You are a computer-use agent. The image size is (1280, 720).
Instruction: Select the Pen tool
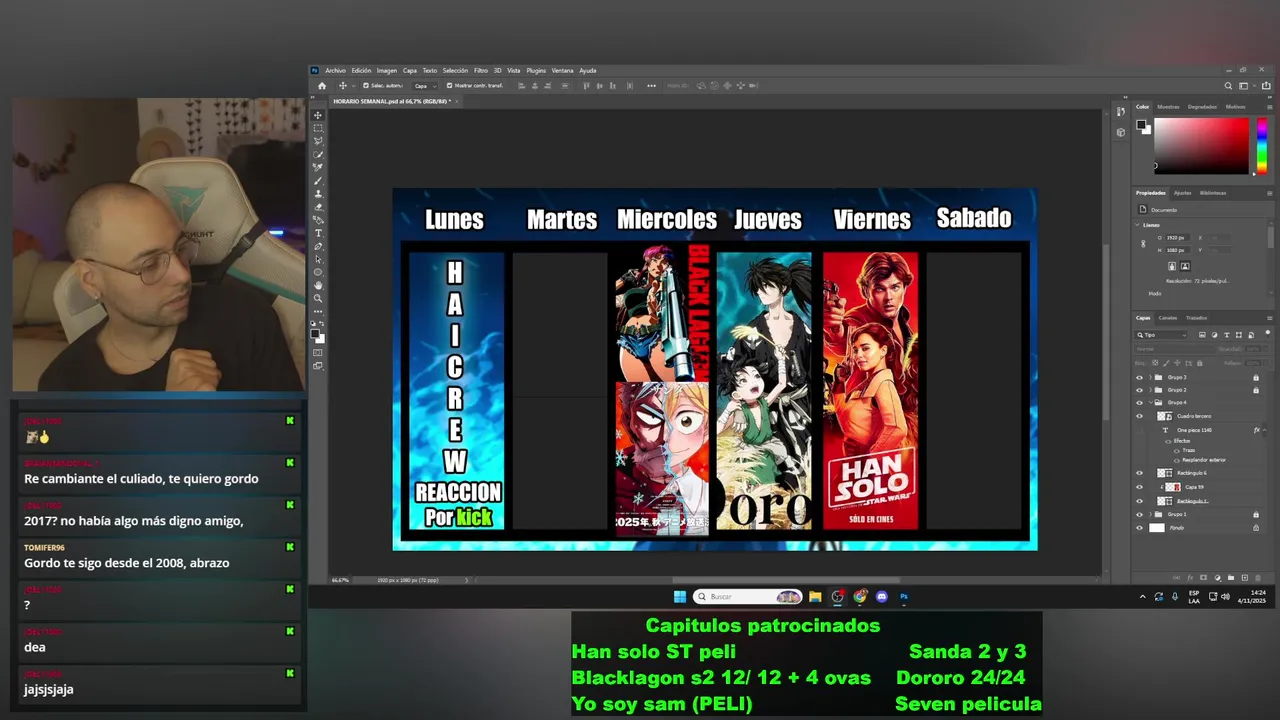pyautogui.click(x=318, y=246)
